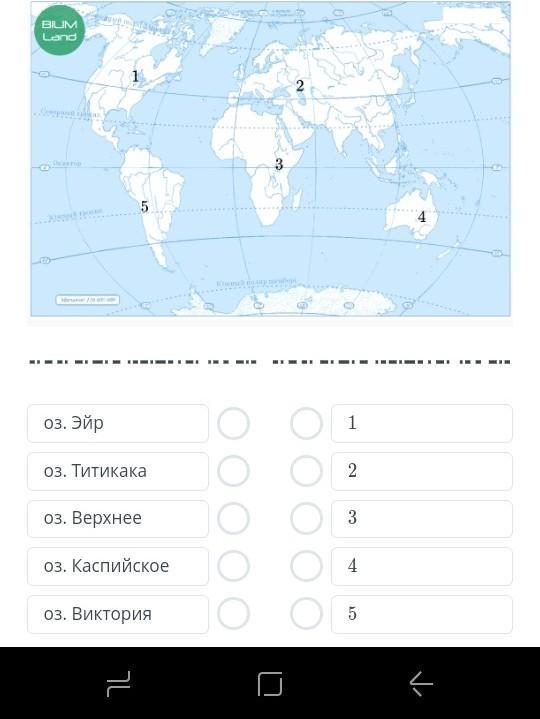The width and height of the screenshot is (540, 719).
Task: Tap the Android home button icon
Action: pyautogui.click(x=270, y=684)
